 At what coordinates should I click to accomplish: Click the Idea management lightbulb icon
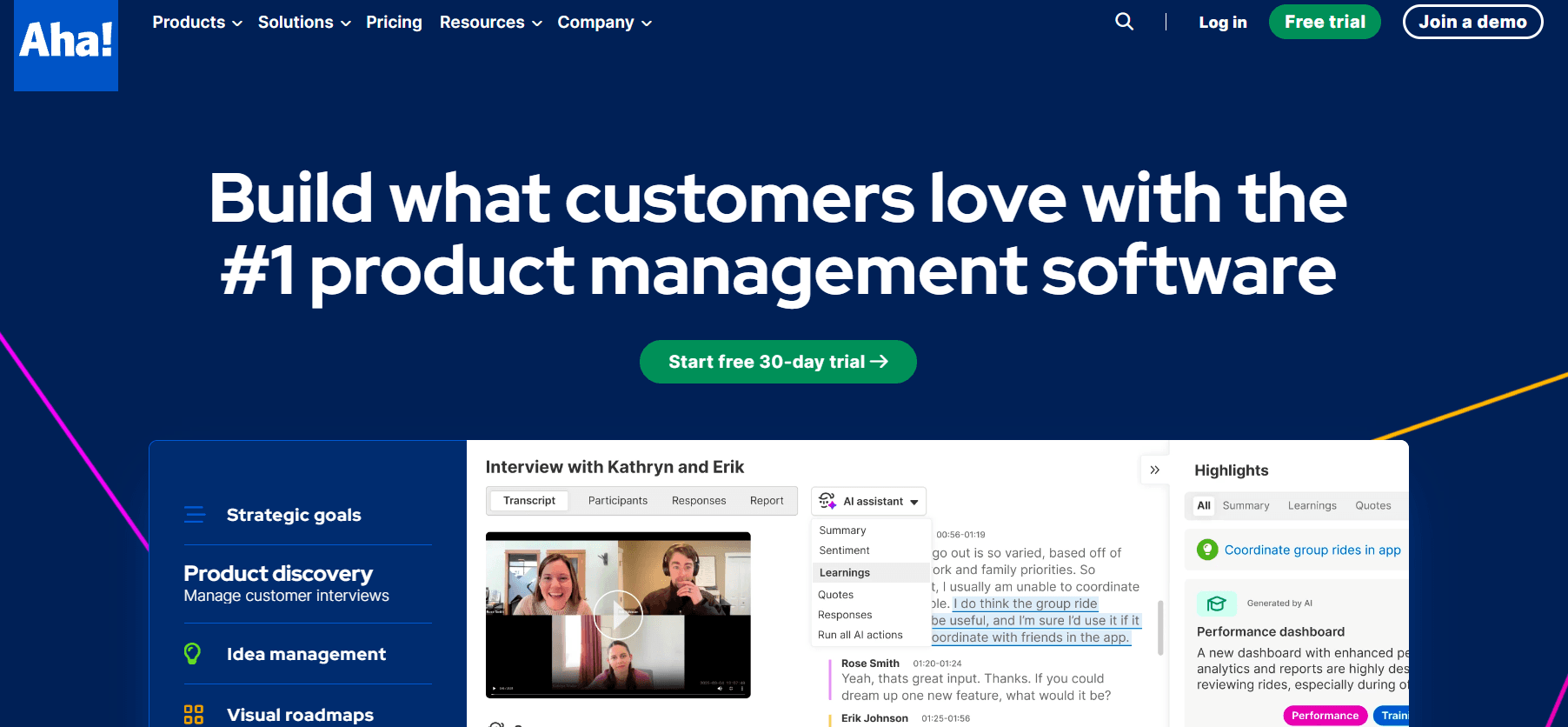coord(193,653)
